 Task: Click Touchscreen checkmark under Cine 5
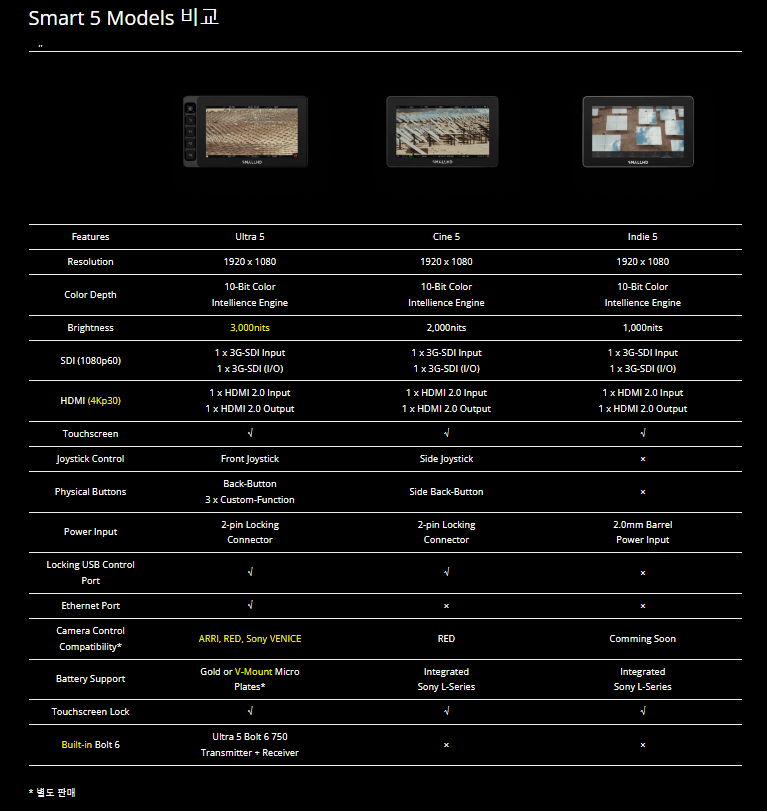[447, 433]
